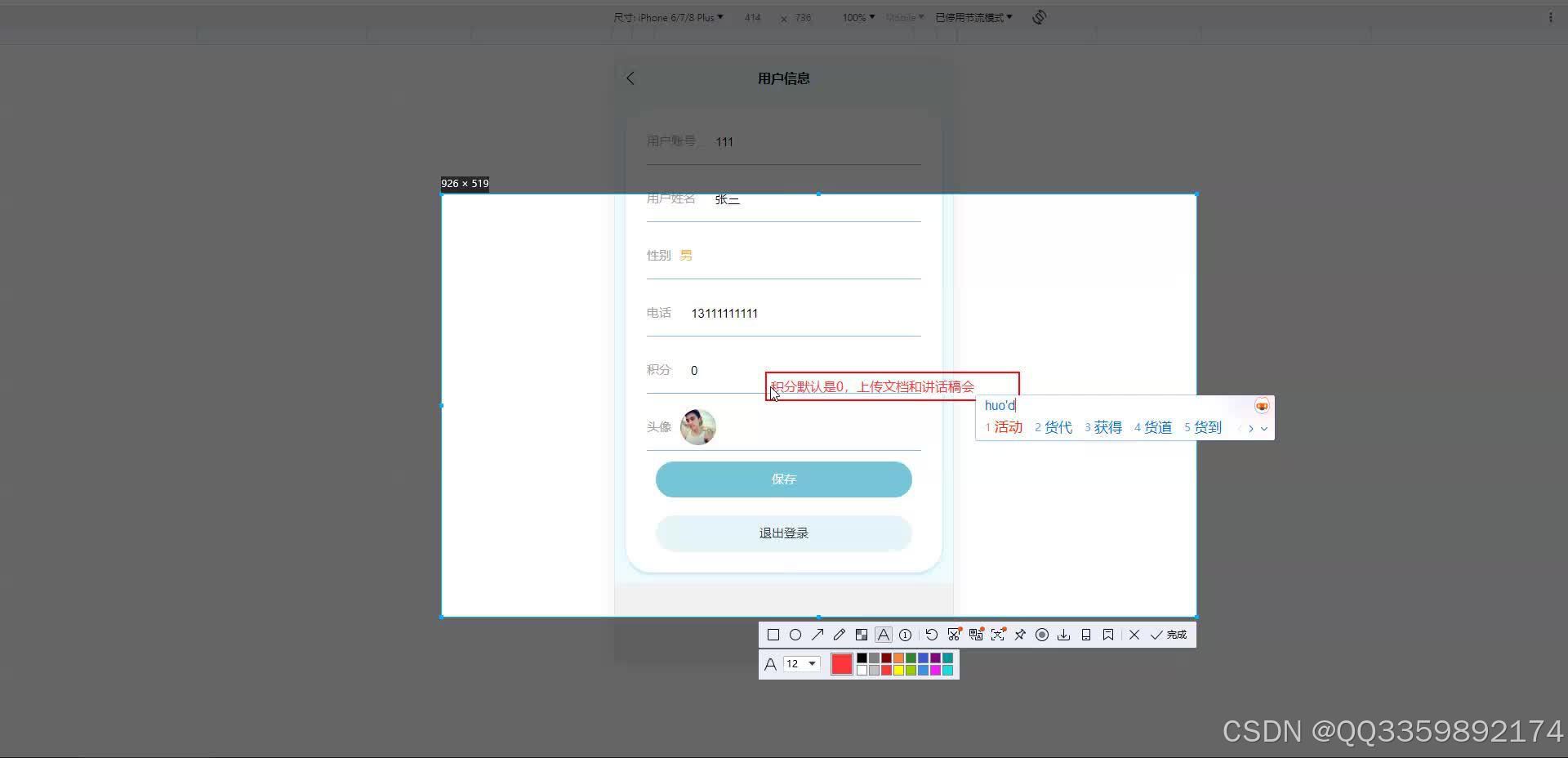Click the user name field 张三
Screen dimensions: 1568x758
(728, 199)
